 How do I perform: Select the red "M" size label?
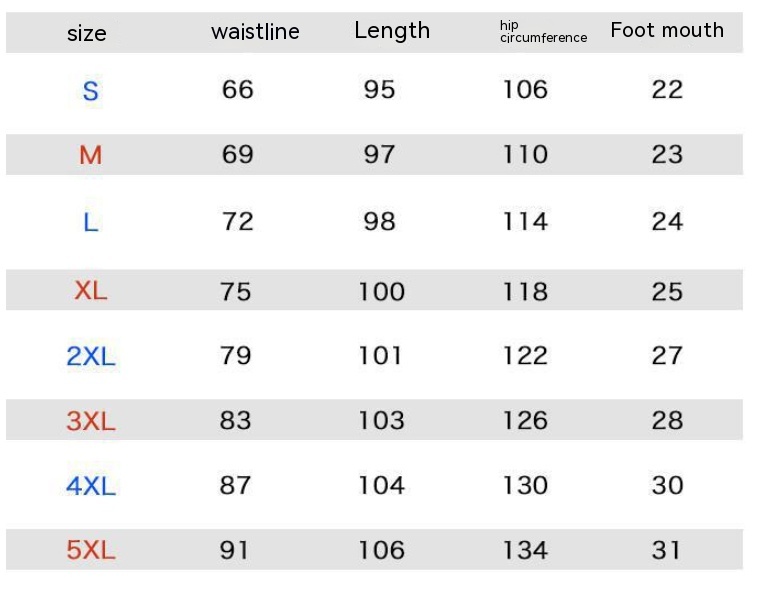click(x=90, y=155)
